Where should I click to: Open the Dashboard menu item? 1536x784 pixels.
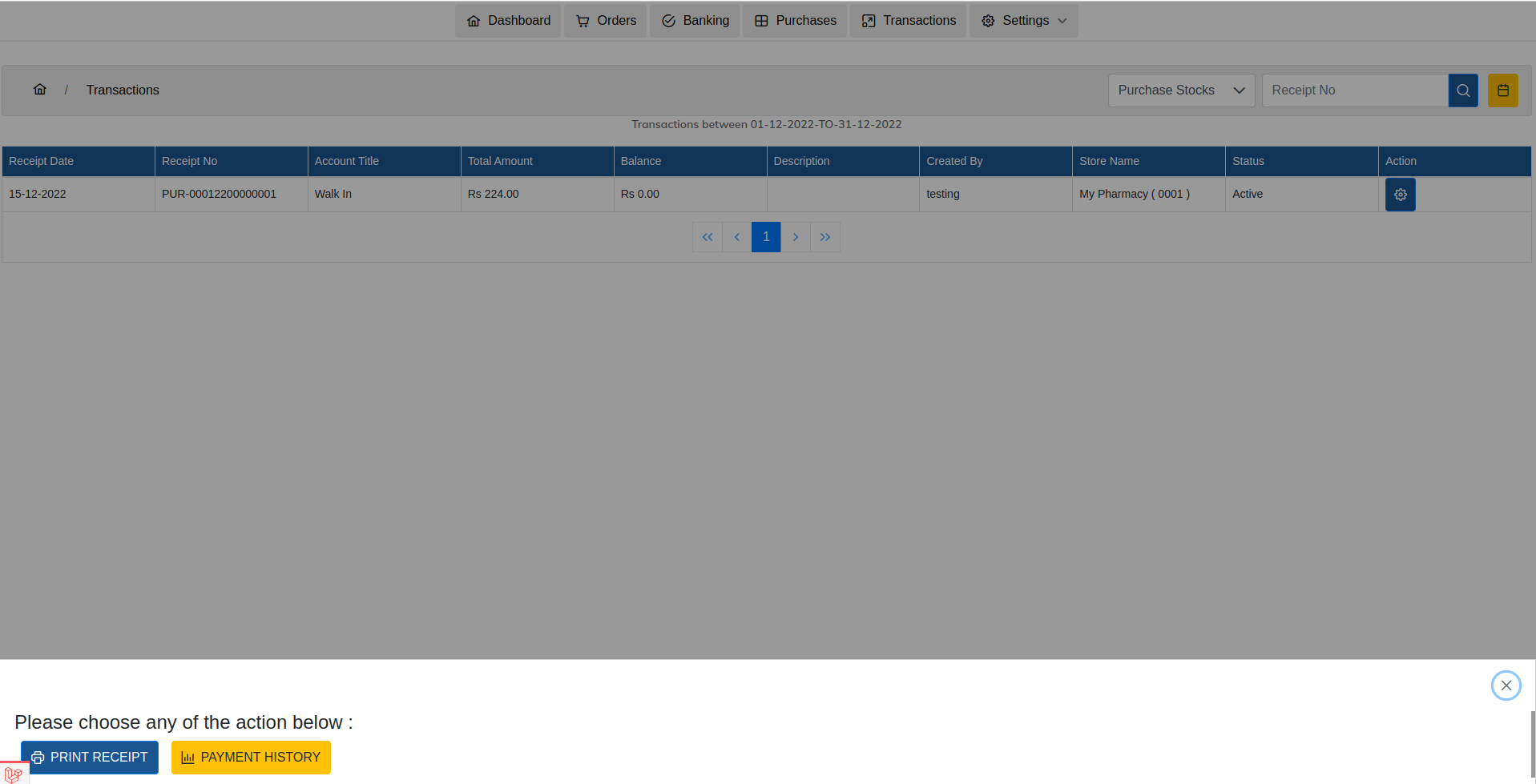[x=508, y=21]
